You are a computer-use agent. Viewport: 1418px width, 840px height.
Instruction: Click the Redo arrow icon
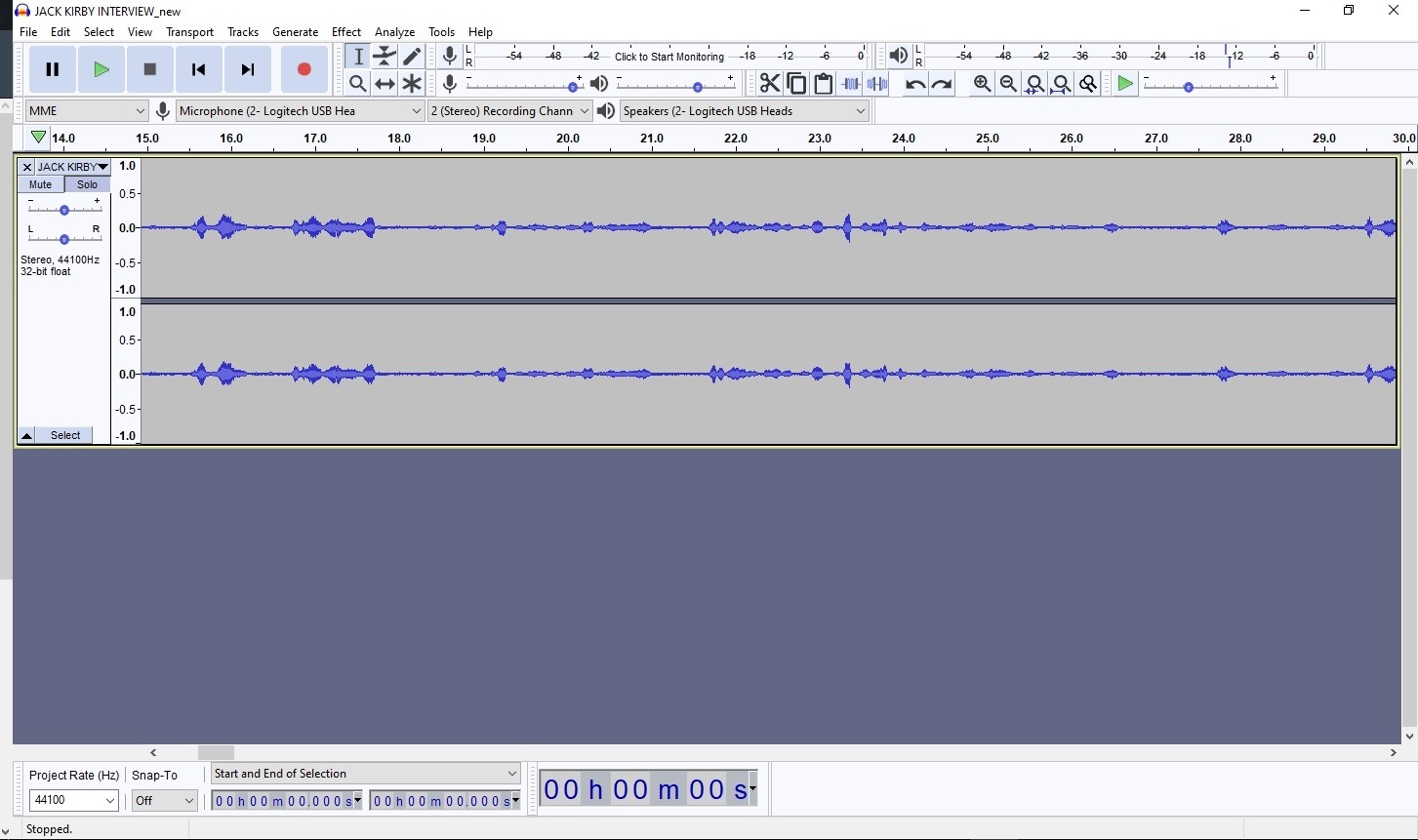(x=942, y=84)
